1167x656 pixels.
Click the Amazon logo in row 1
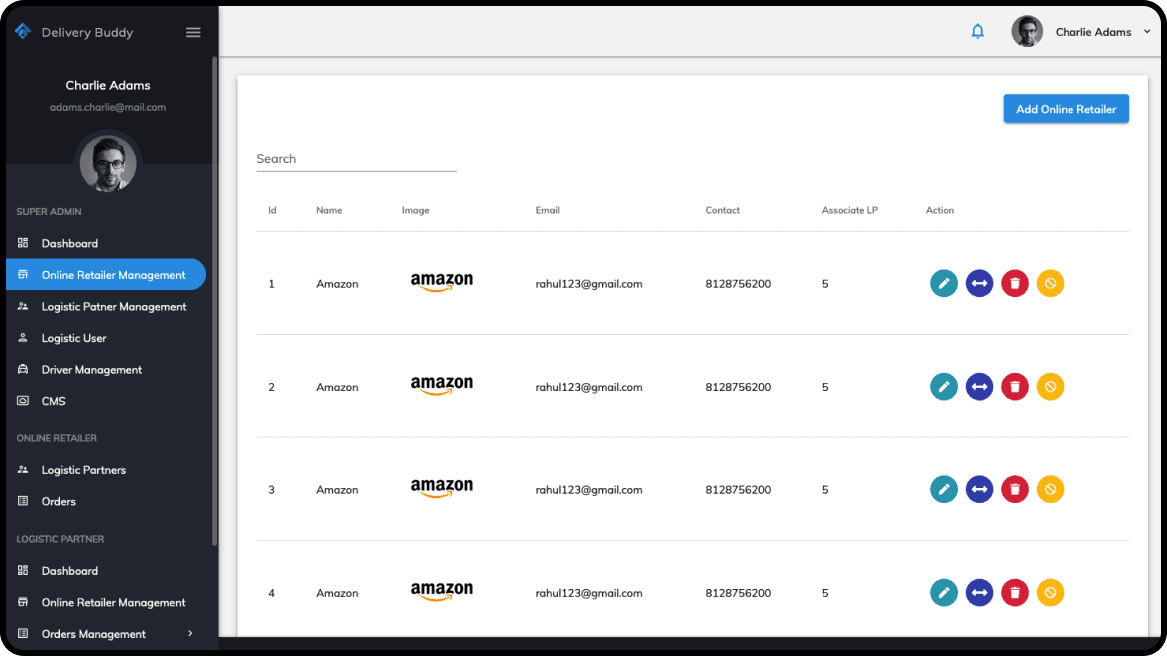coord(441,281)
